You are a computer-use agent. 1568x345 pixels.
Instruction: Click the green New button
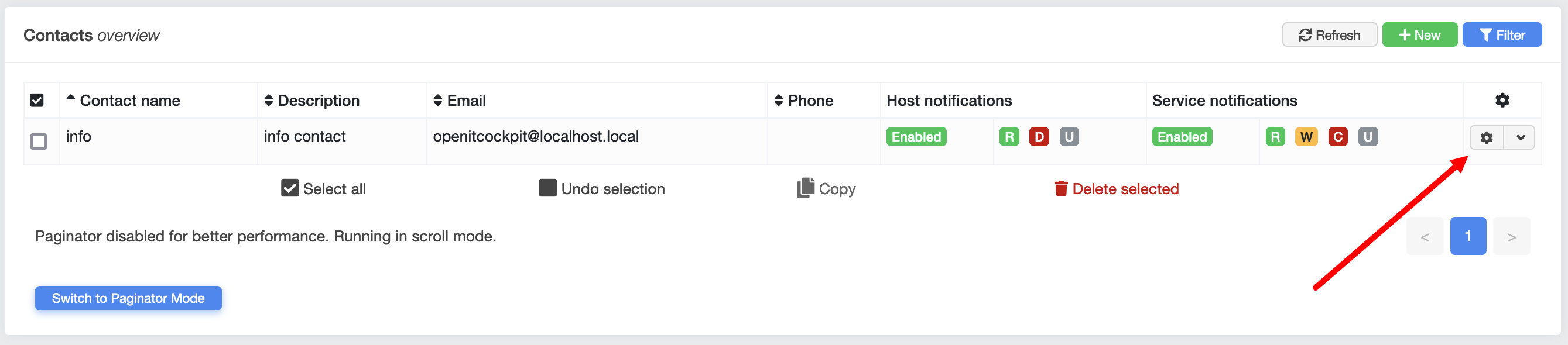click(x=1419, y=35)
